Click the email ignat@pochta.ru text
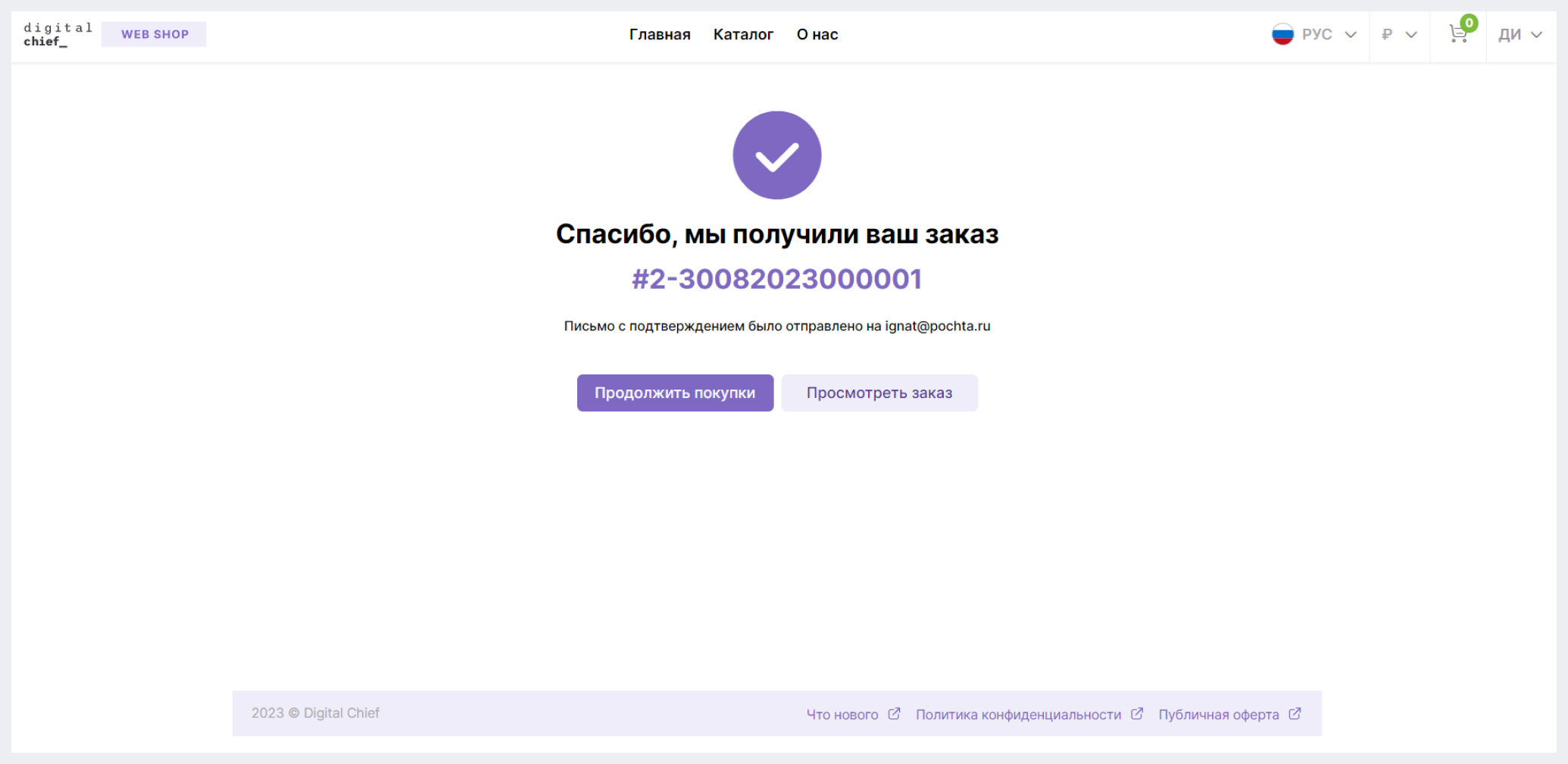The height and width of the screenshot is (764, 1568). [938, 326]
